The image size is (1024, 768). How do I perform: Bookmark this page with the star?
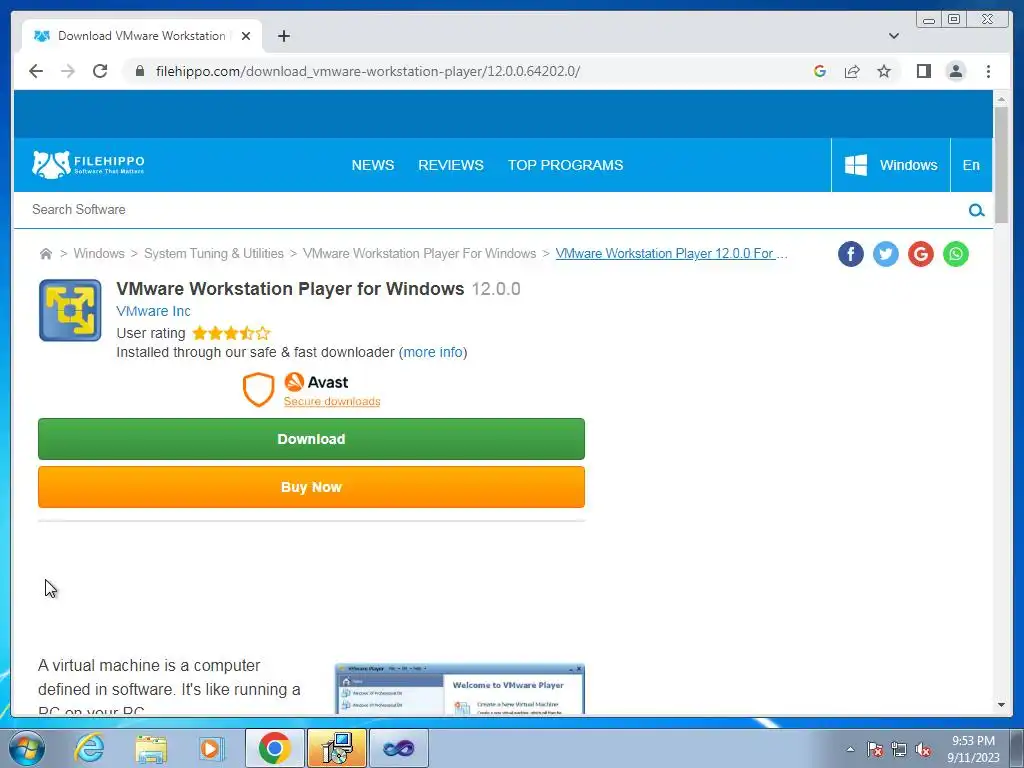pyautogui.click(x=884, y=71)
